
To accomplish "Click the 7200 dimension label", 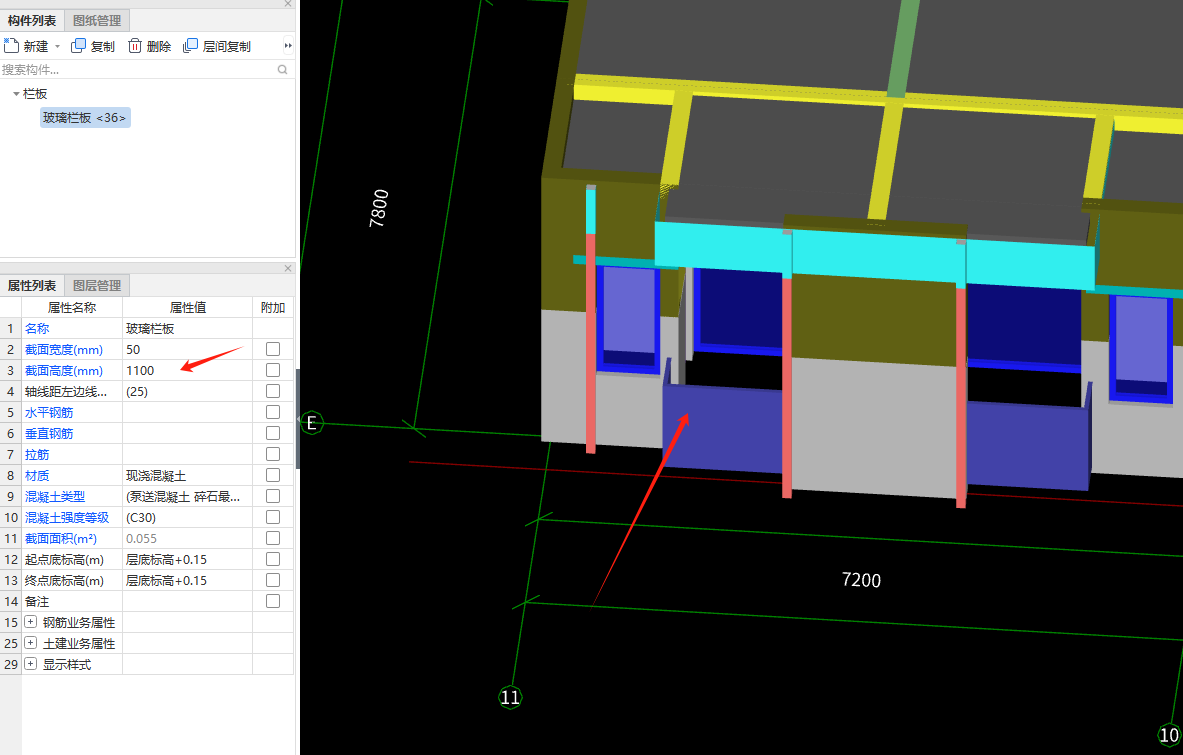I will click(861, 580).
